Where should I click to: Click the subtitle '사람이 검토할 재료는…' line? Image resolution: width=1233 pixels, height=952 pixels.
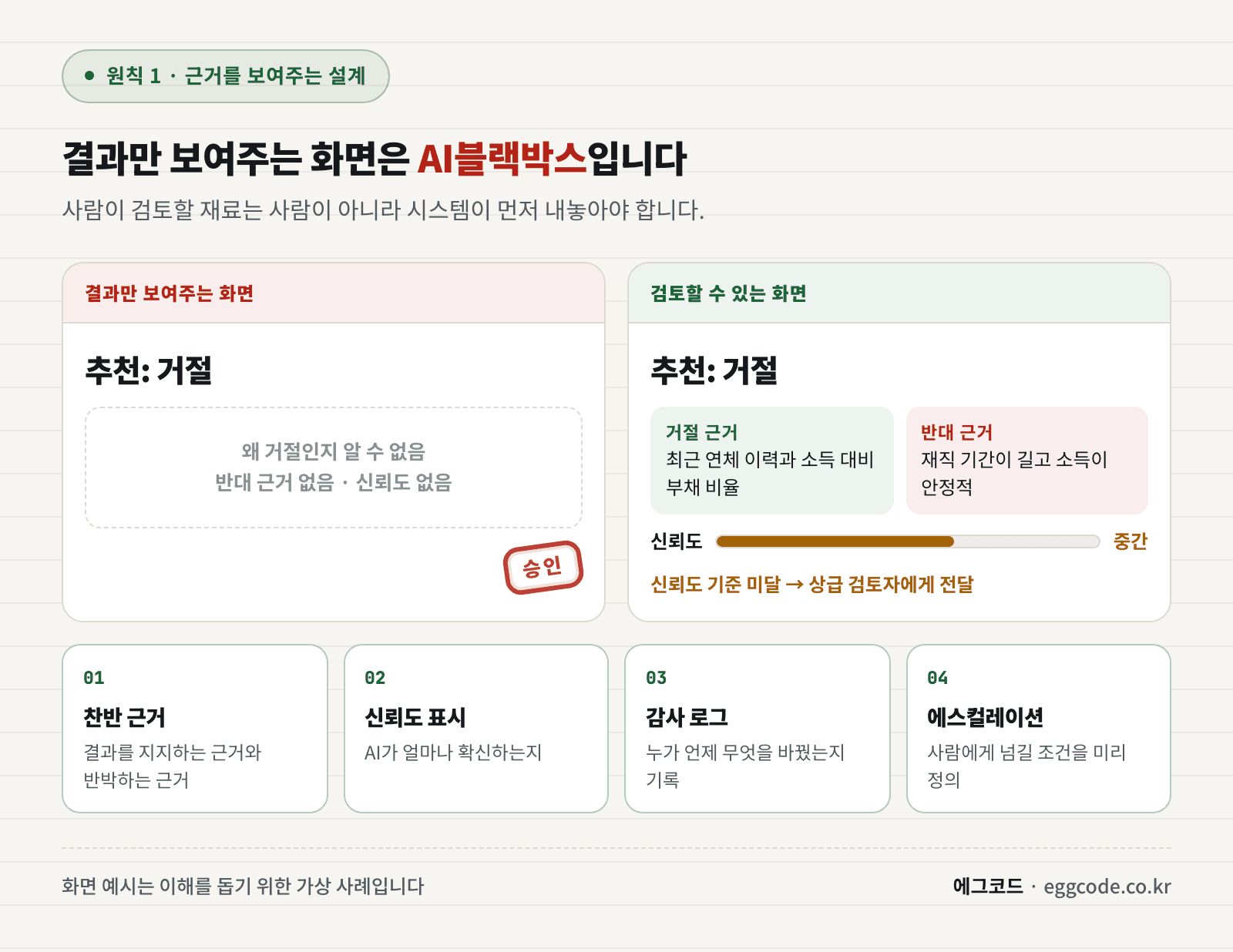click(x=383, y=210)
